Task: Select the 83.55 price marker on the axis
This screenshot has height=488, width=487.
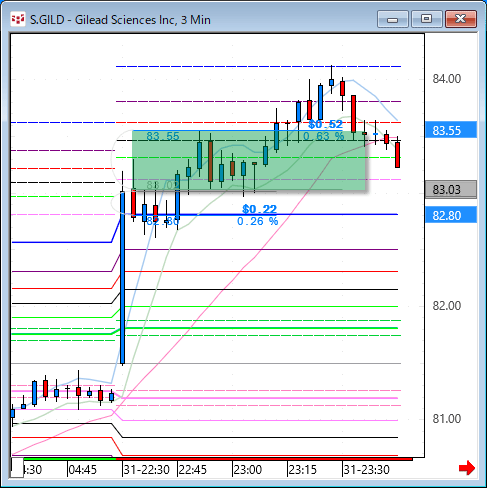Action: [451, 130]
